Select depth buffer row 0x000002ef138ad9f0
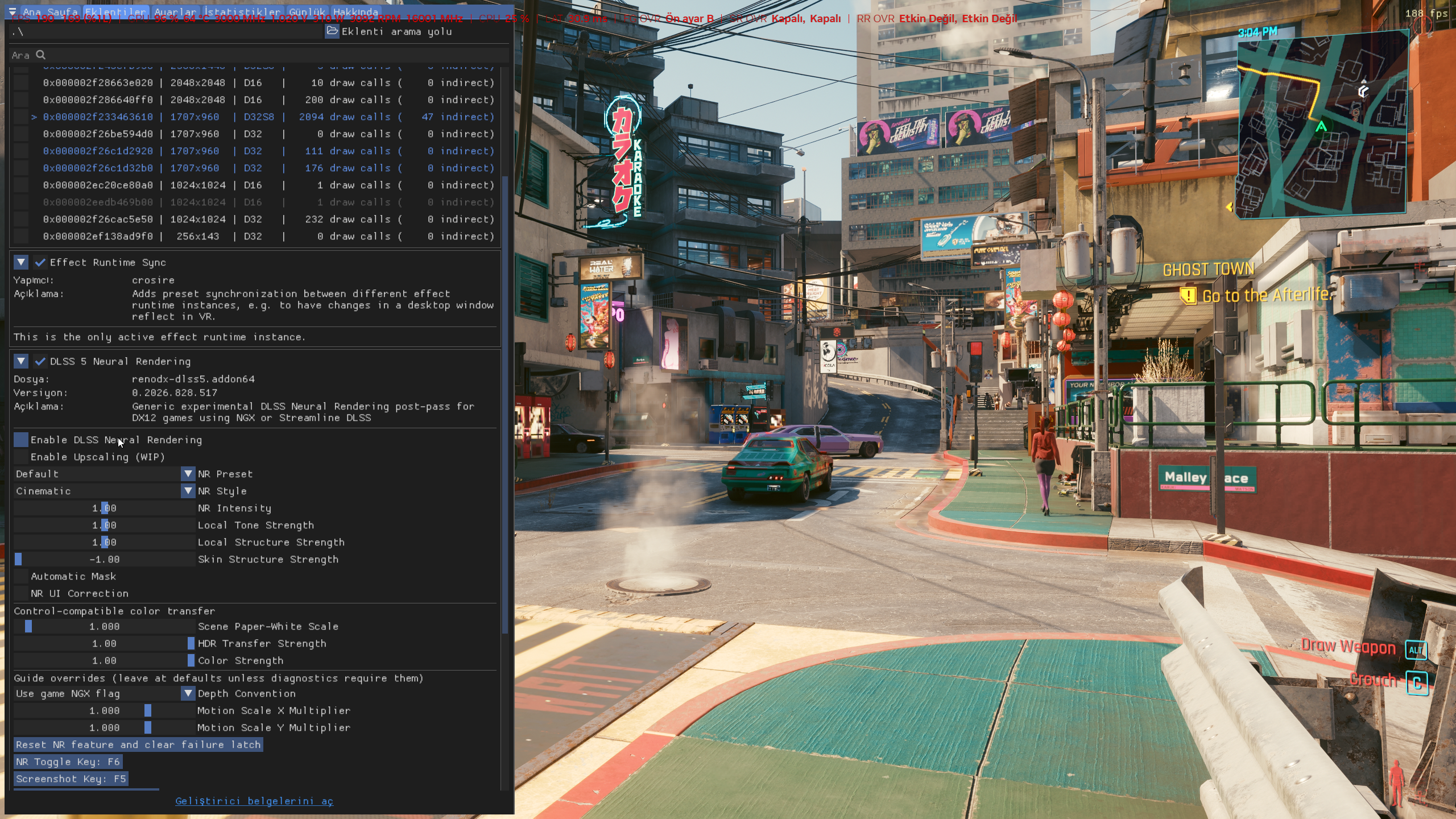Viewport: 1456px width, 819px height. pos(268,236)
